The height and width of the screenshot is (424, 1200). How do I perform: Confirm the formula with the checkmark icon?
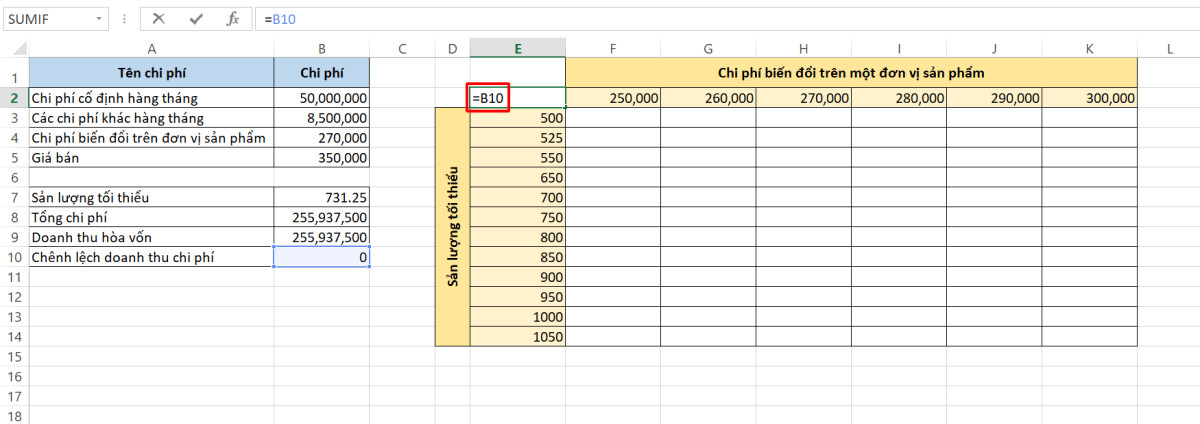pyautogui.click(x=196, y=19)
